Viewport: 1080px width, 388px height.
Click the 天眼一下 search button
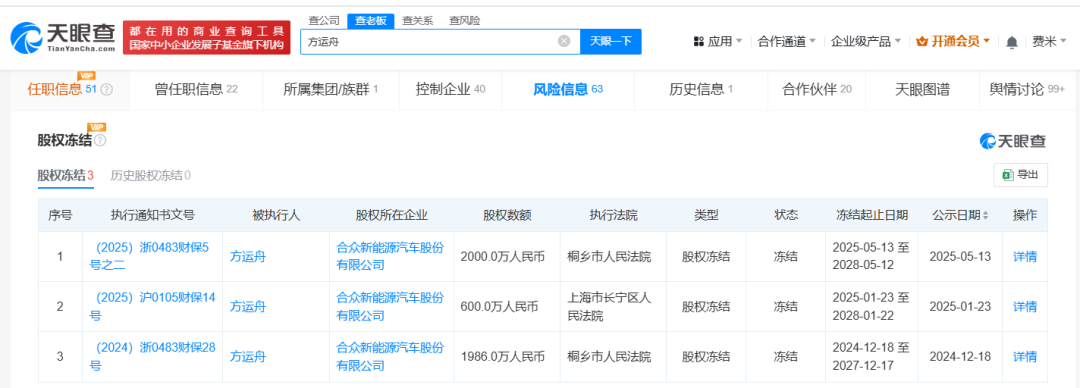tap(611, 41)
